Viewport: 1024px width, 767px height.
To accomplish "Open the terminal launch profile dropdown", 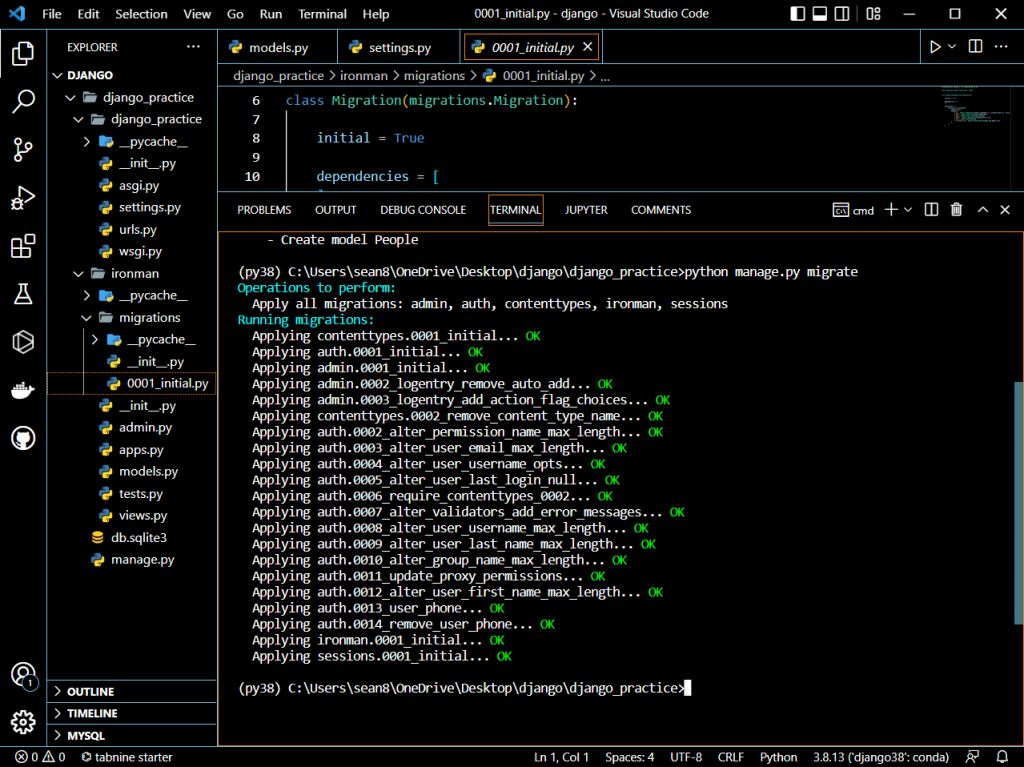I will [x=908, y=210].
